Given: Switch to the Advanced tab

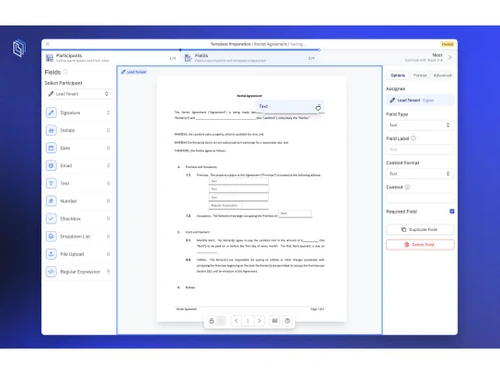Looking at the screenshot, I should coord(442,75).
